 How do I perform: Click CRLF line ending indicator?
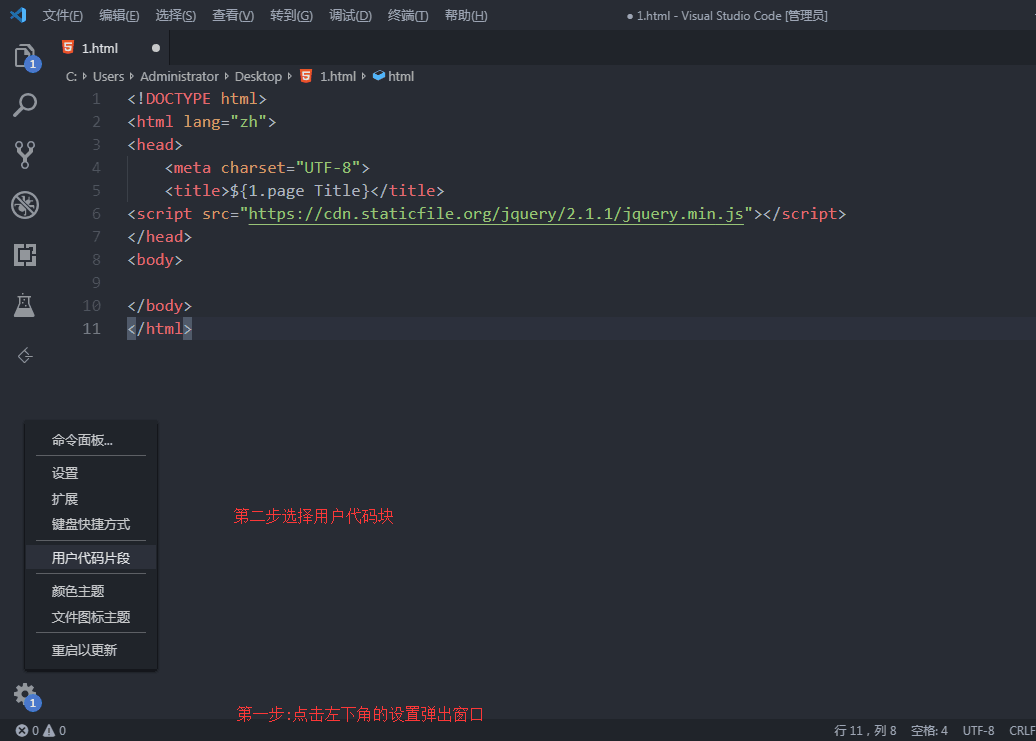click(x=1021, y=730)
